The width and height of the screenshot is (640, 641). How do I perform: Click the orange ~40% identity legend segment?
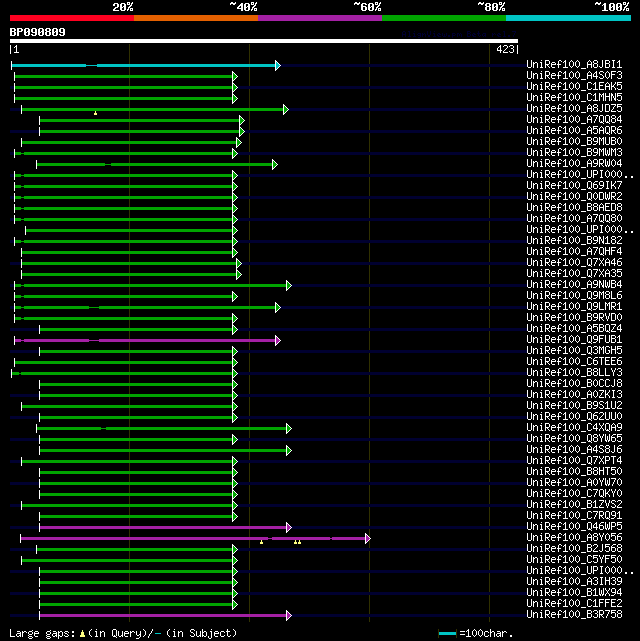pyautogui.click(x=196, y=18)
